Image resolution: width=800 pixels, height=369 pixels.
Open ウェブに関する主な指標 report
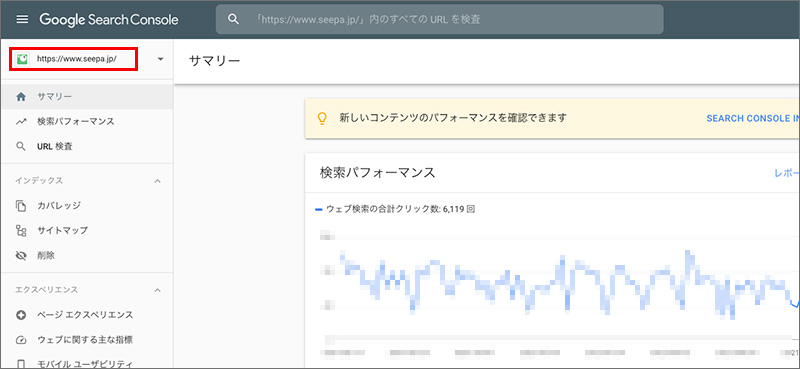tap(87, 340)
